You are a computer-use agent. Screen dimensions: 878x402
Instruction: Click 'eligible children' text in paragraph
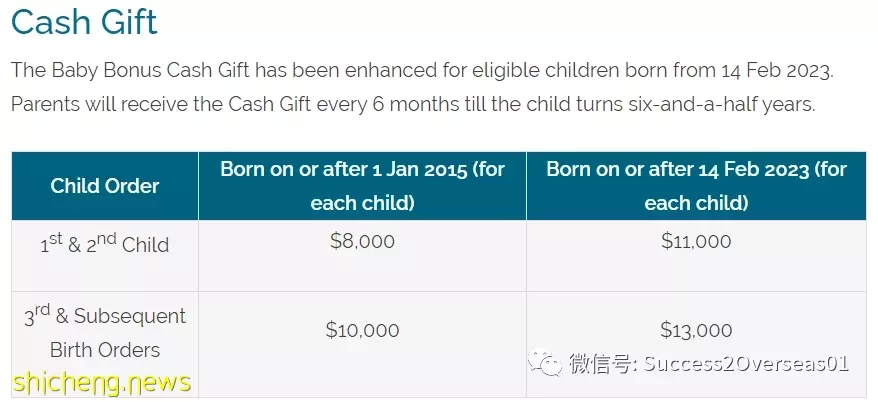(x=545, y=71)
